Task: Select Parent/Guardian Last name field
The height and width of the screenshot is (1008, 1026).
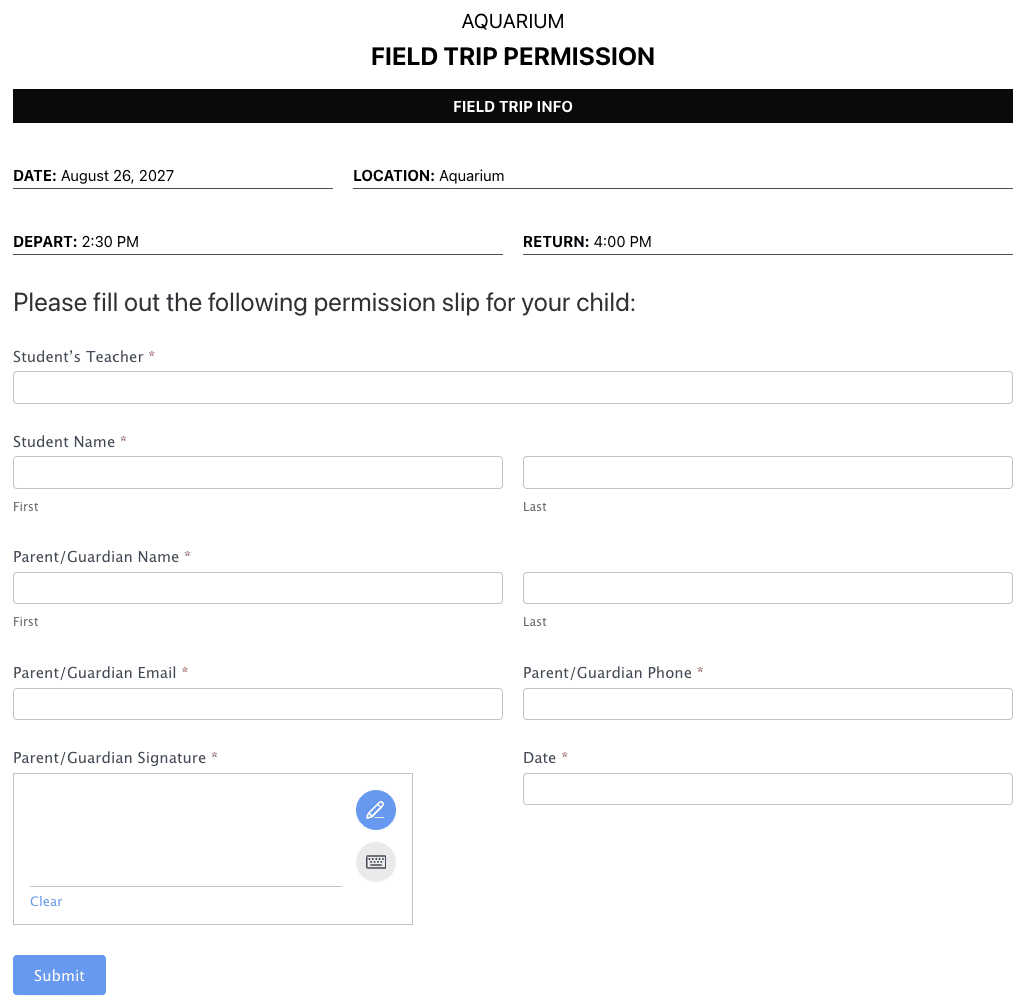Action: (x=767, y=588)
